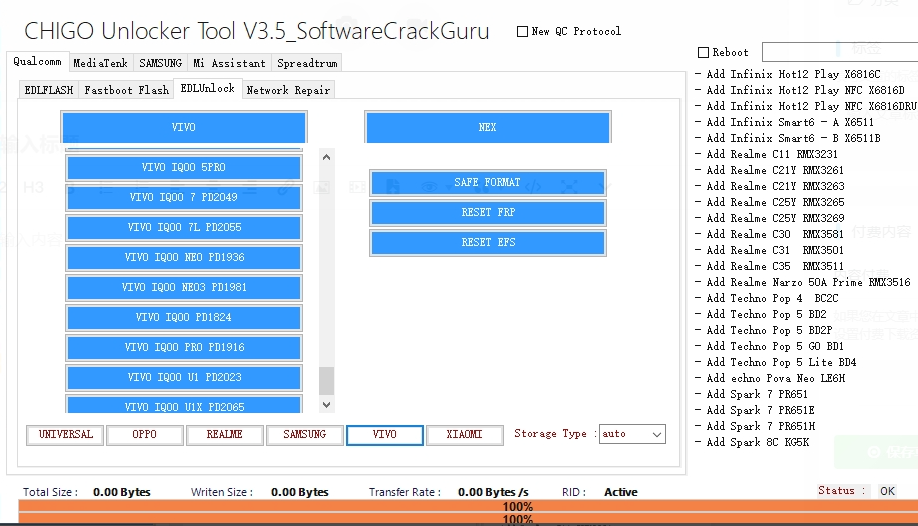Click the OK status value

(887, 491)
